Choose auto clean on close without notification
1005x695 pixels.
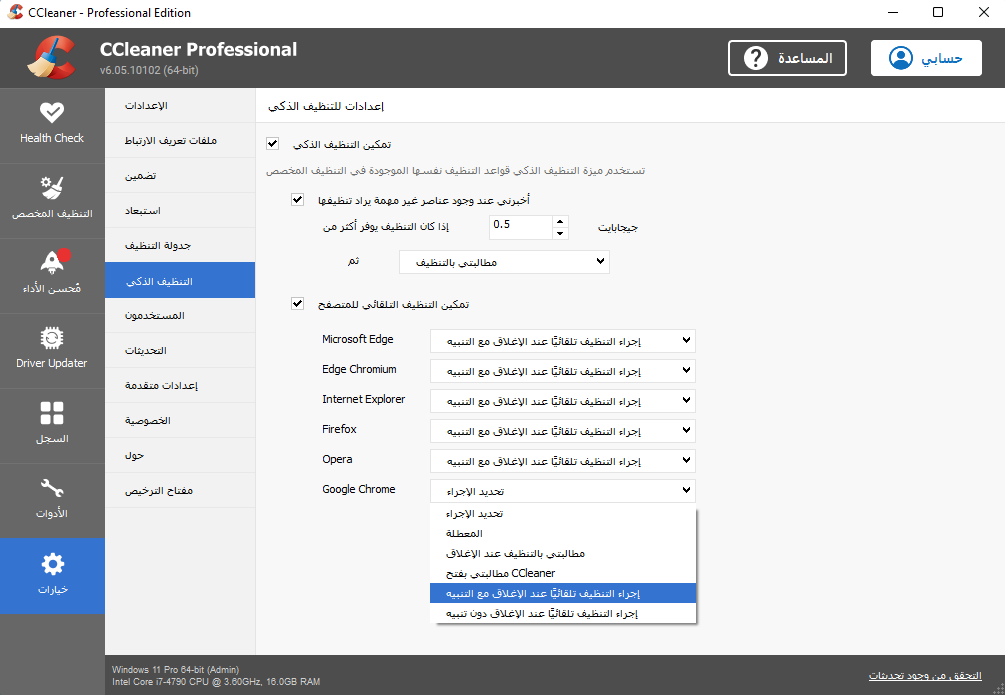[x=563, y=613]
